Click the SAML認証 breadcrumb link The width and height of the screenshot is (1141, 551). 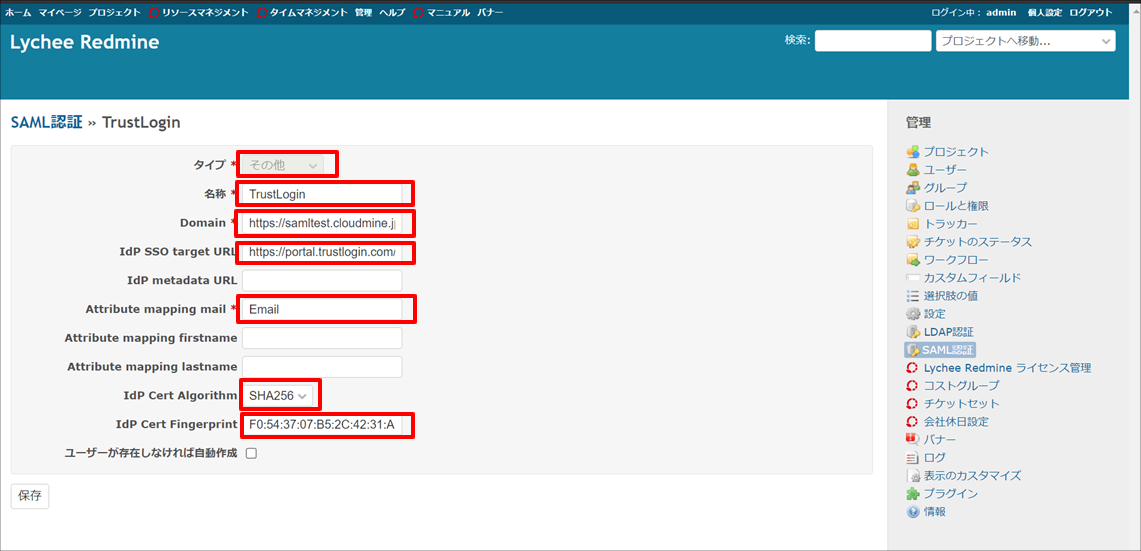click(x=47, y=122)
